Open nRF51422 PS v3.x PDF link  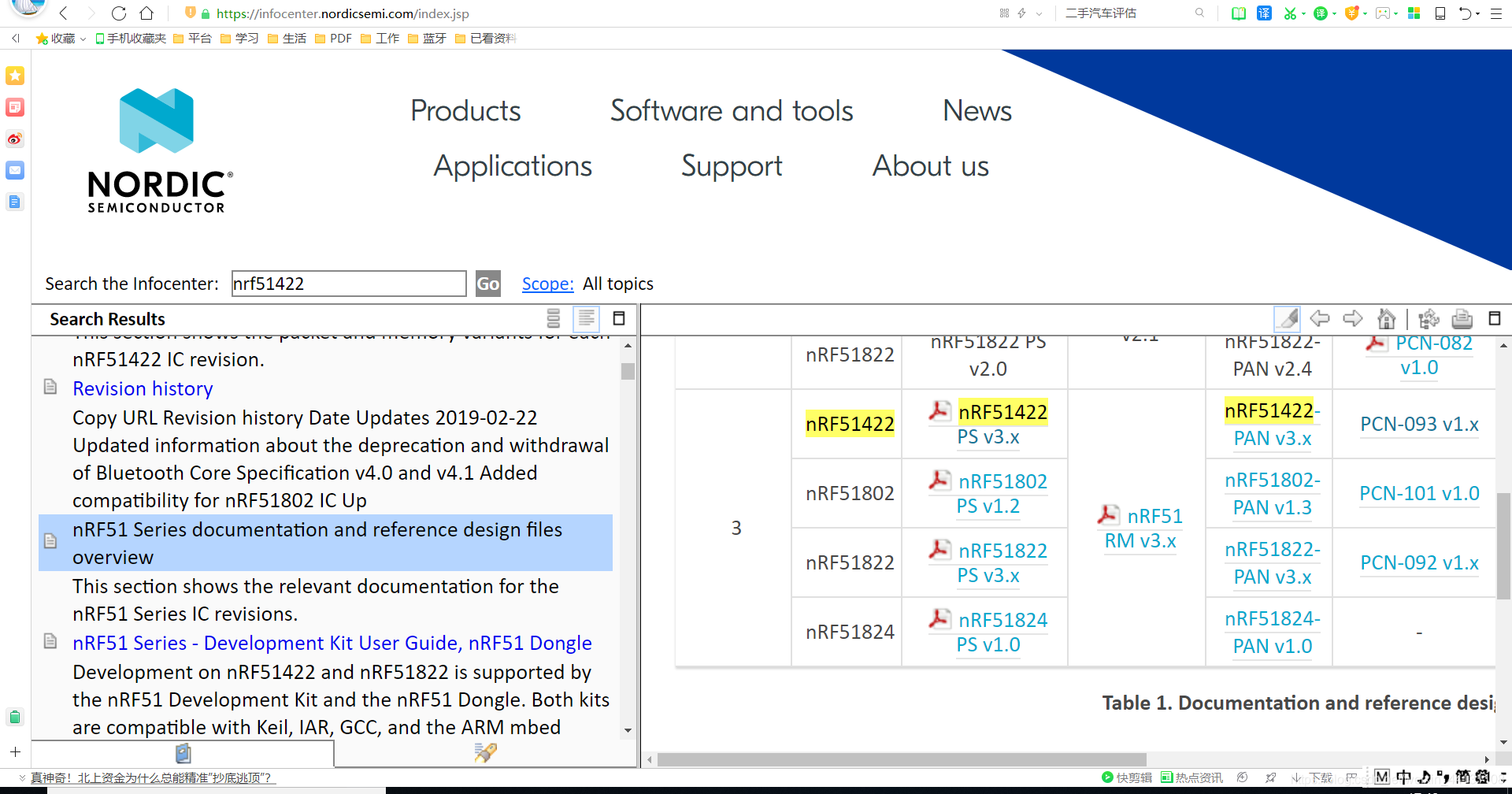pos(988,424)
